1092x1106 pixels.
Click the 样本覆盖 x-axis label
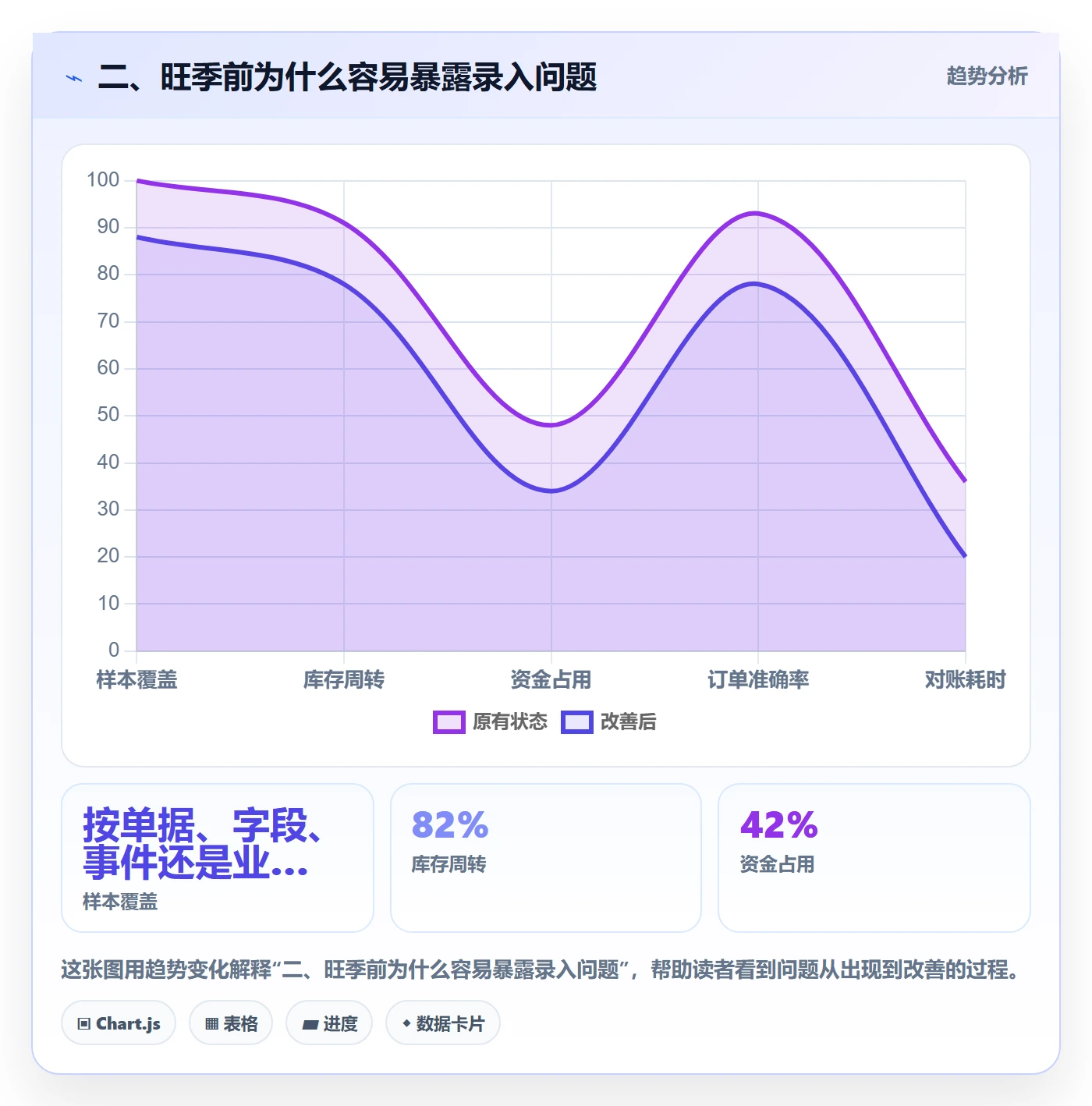(x=137, y=680)
